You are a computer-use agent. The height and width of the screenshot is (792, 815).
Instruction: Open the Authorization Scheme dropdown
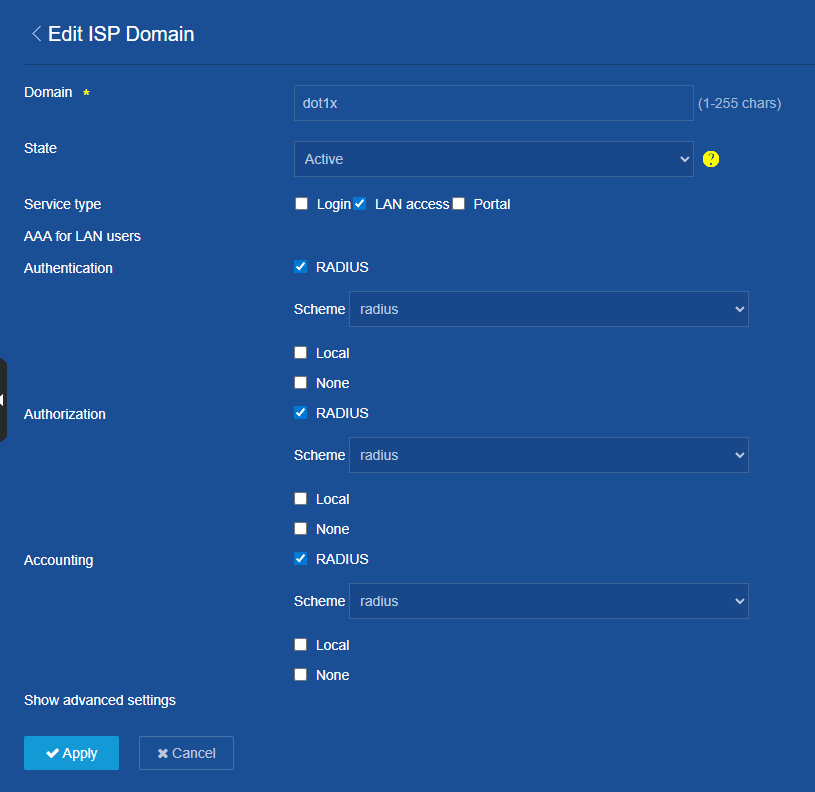(548, 455)
